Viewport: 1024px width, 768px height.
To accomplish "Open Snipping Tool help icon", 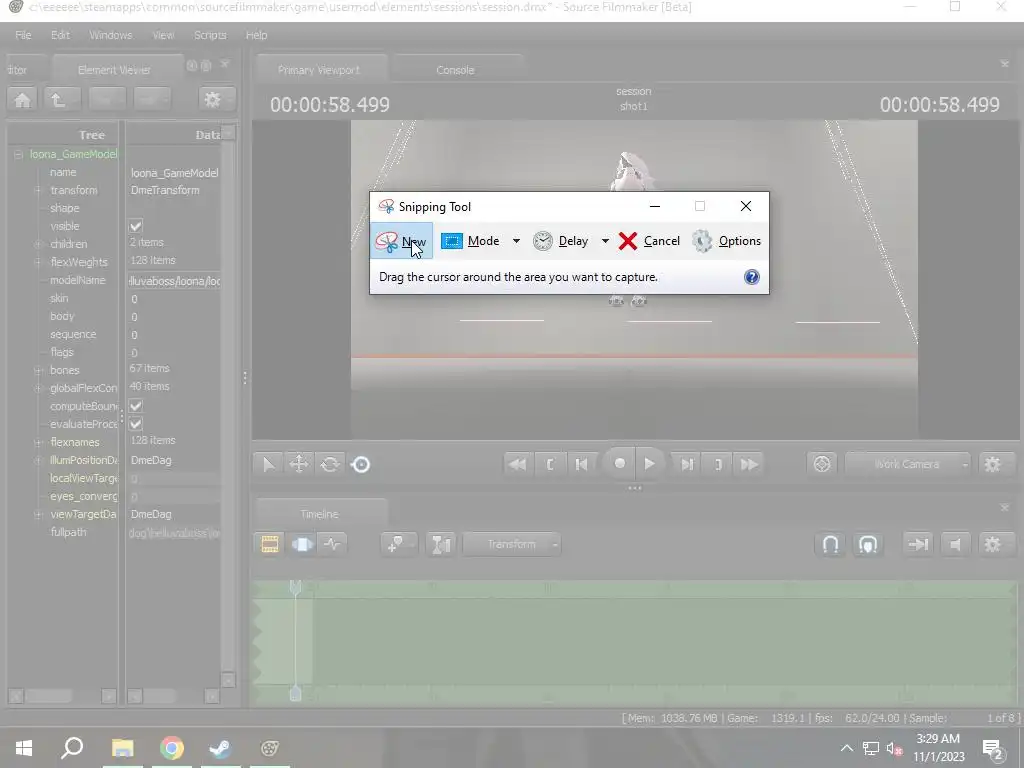I will click(752, 277).
